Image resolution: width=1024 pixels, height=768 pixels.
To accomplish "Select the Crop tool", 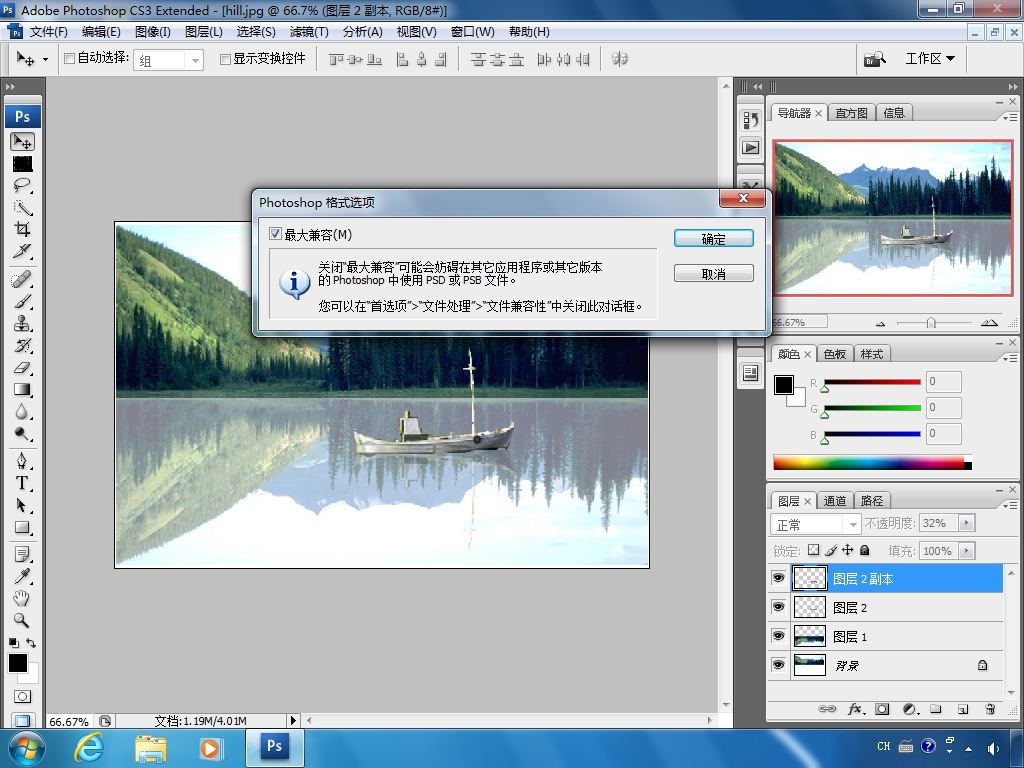I will click(23, 229).
